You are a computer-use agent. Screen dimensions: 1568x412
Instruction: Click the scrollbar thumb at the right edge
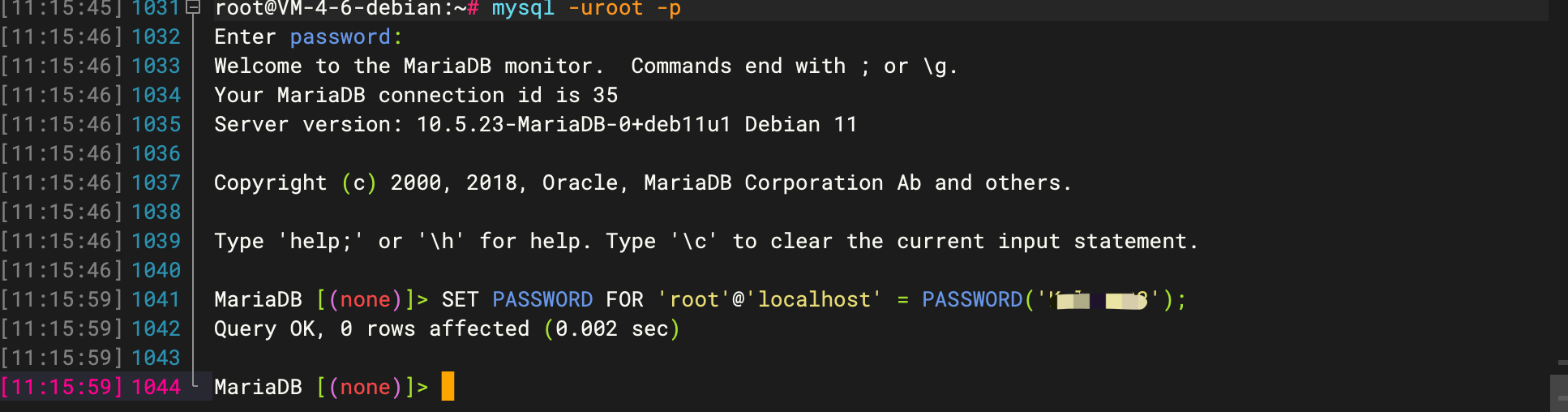1559,393
